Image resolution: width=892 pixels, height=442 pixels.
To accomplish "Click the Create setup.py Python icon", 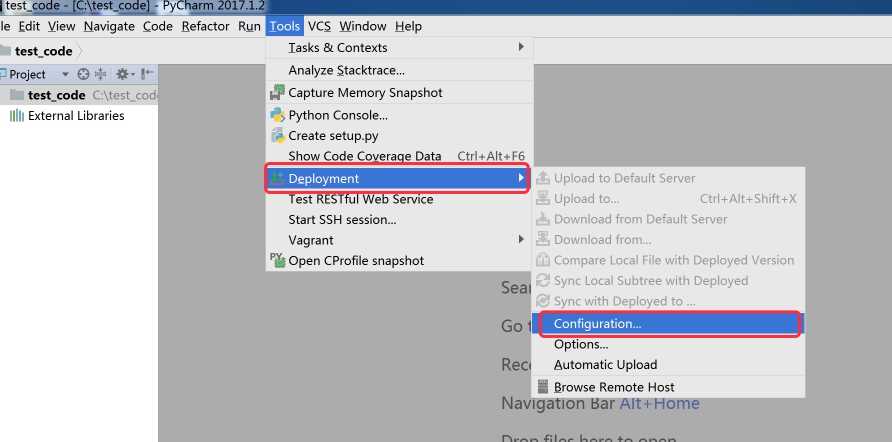I will (x=277, y=136).
